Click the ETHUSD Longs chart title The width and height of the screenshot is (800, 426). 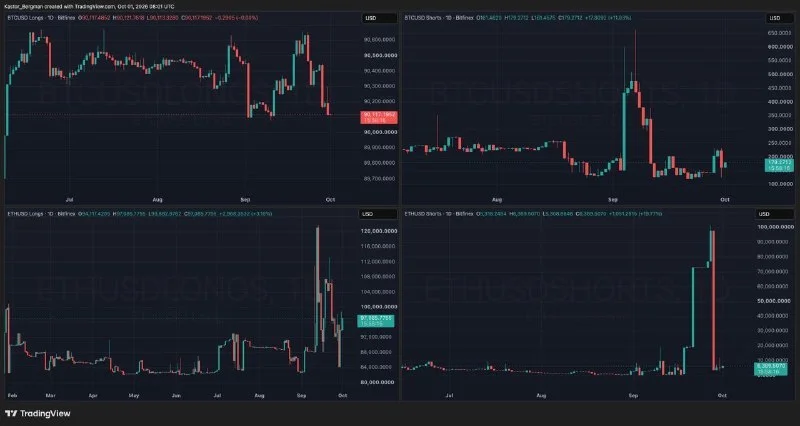point(41,214)
